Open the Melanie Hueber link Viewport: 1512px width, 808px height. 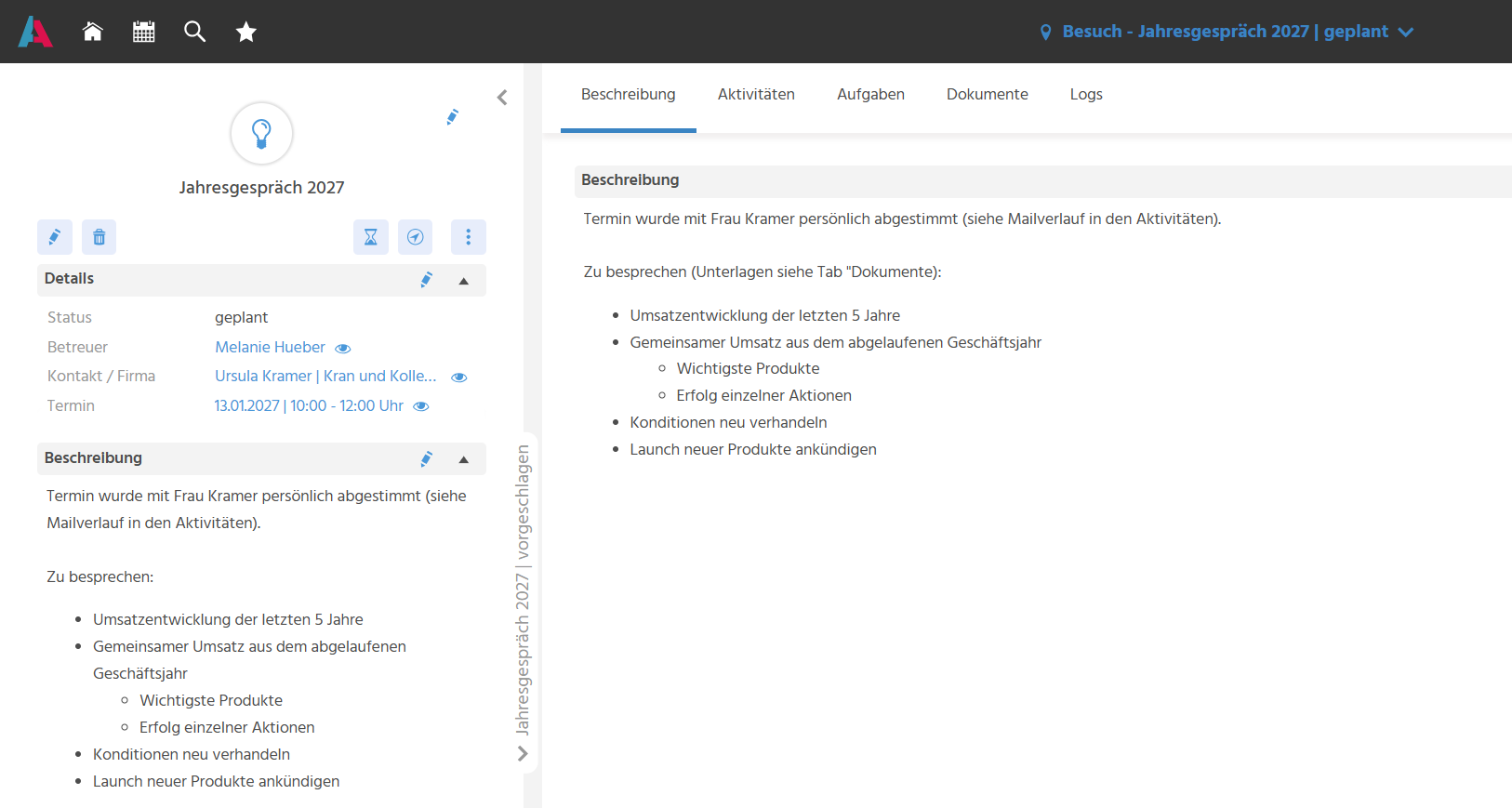click(270, 347)
